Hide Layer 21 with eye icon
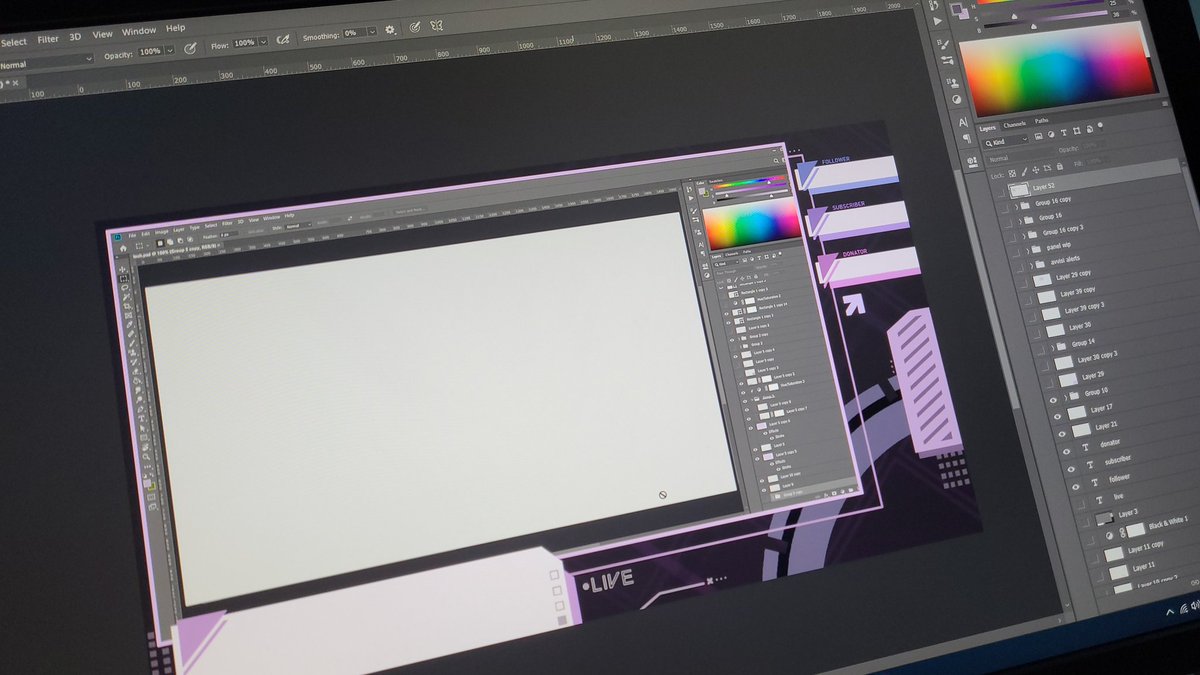This screenshot has width=1200, height=675. tap(1061, 434)
